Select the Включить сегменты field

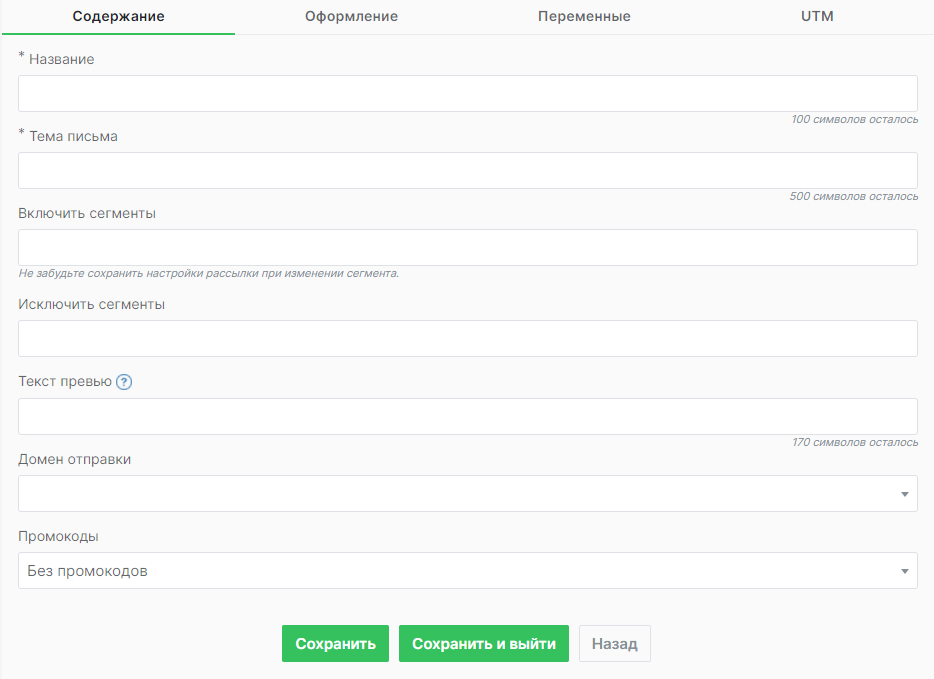click(x=467, y=247)
